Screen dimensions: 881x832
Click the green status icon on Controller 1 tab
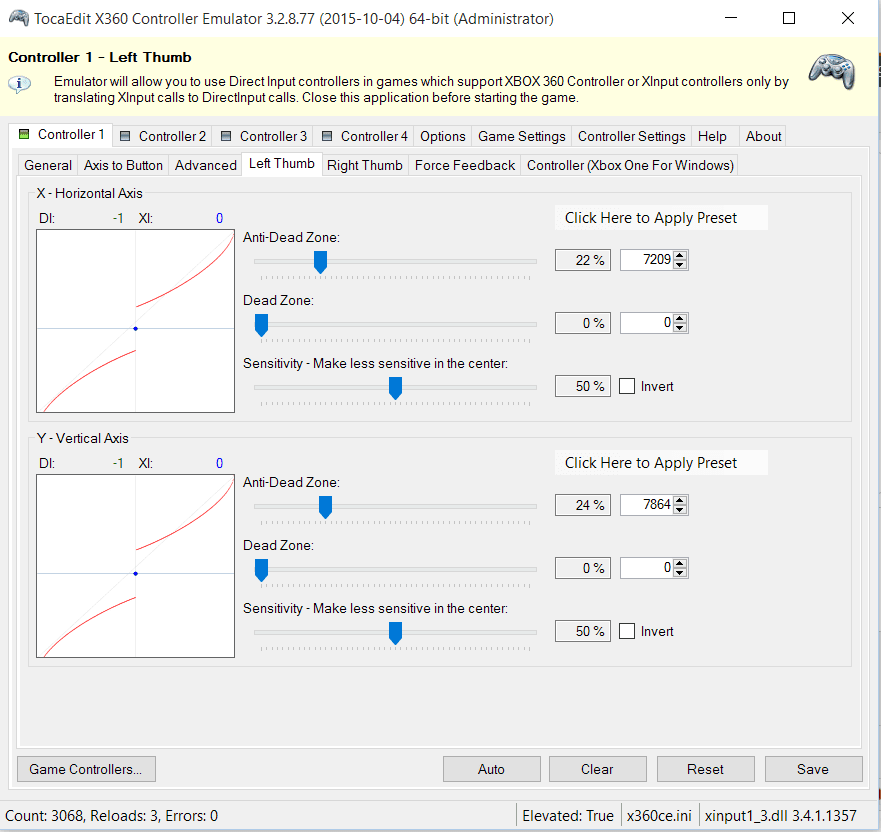coord(24,134)
